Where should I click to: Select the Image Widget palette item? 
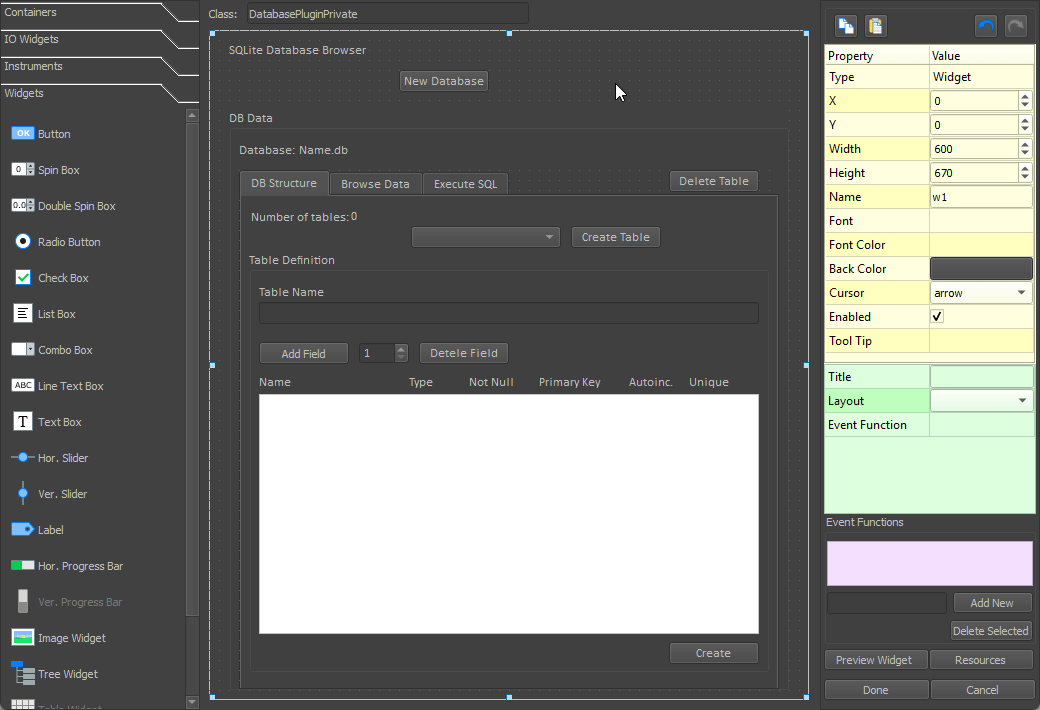[x=23, y=638]
